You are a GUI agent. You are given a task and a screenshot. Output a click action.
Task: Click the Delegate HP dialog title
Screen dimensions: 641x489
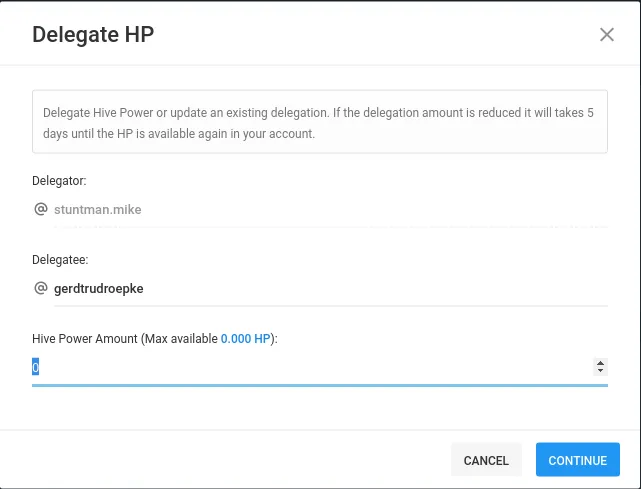coord(93,35)
